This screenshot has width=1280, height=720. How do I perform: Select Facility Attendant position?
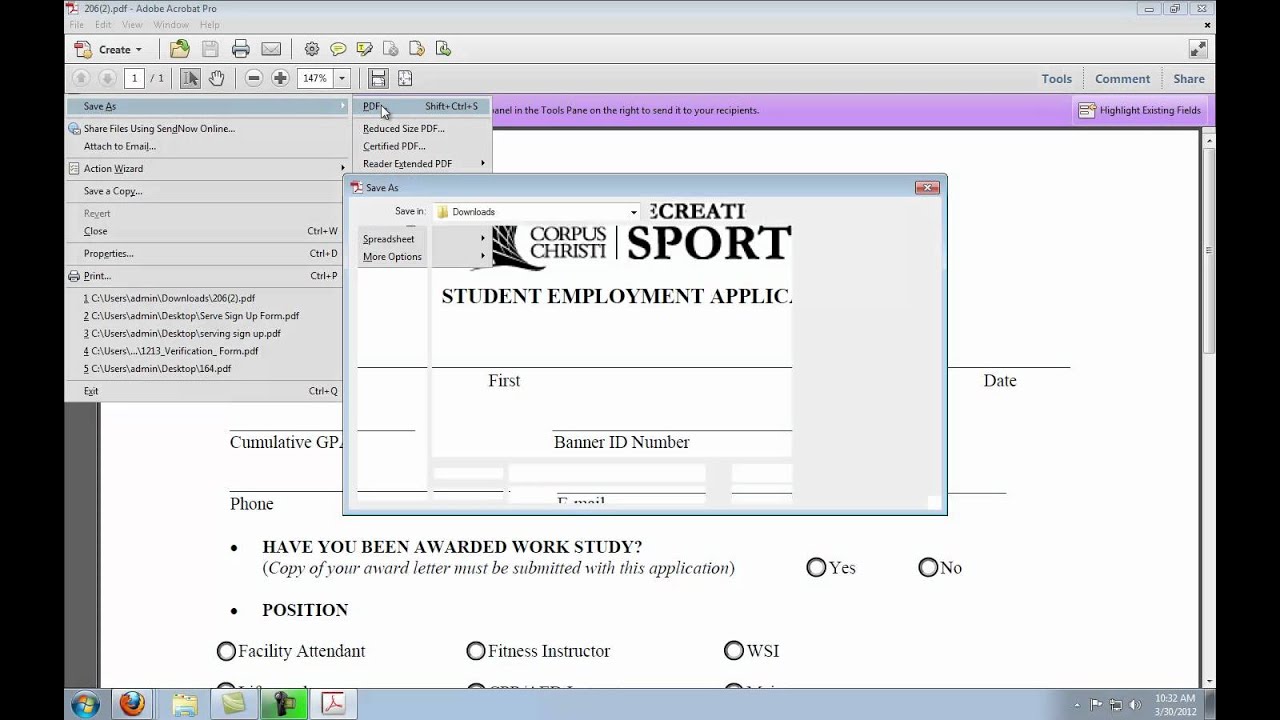[226, 651]
